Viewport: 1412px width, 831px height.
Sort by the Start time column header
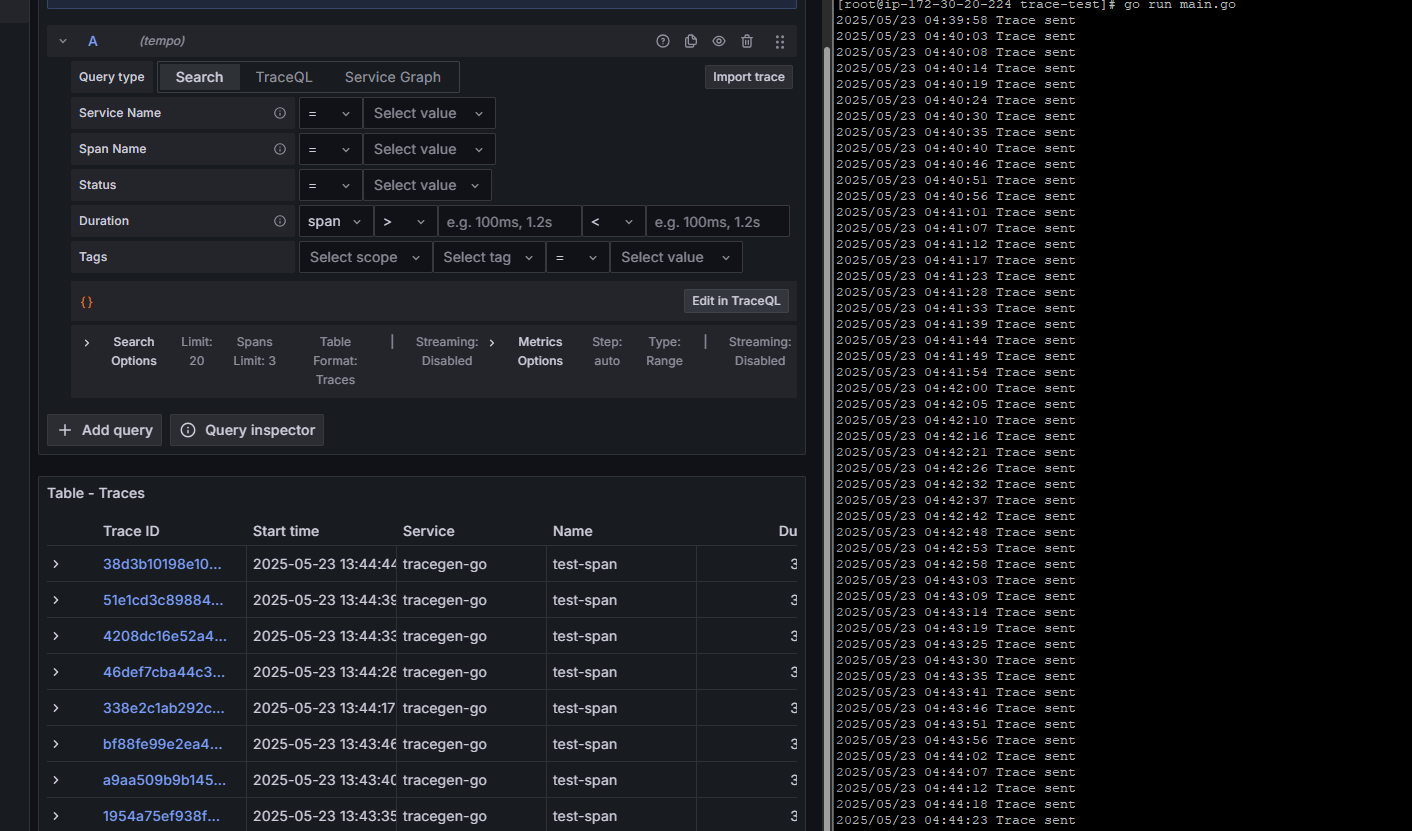click(x=286, y=531)
